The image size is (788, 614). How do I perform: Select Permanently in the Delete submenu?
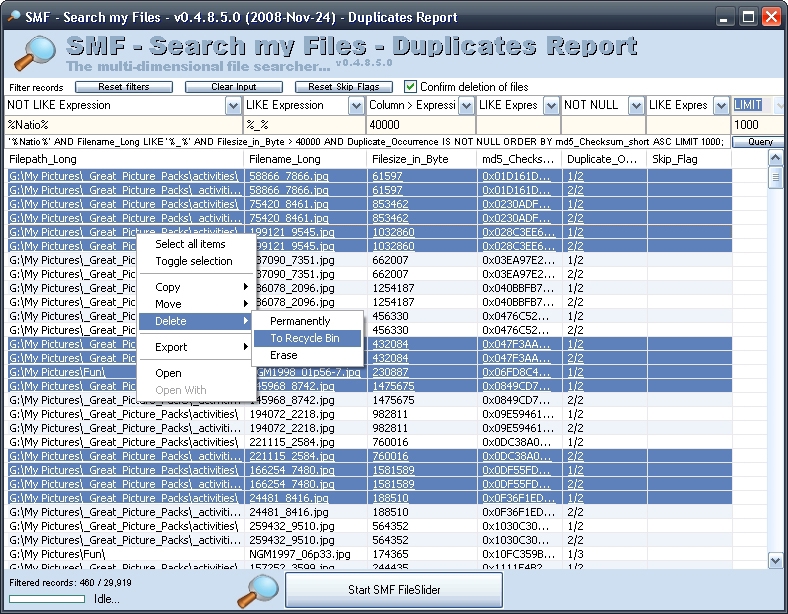pyautogui.click(x=300, y=321)
